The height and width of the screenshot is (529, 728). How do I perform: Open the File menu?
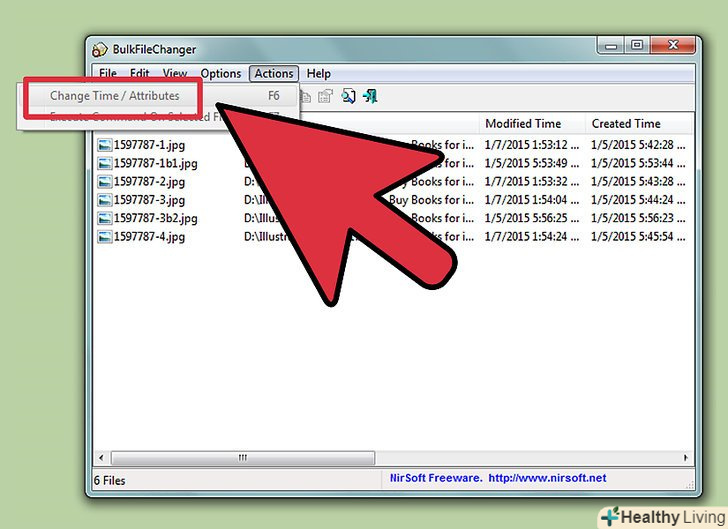[108, 73]
